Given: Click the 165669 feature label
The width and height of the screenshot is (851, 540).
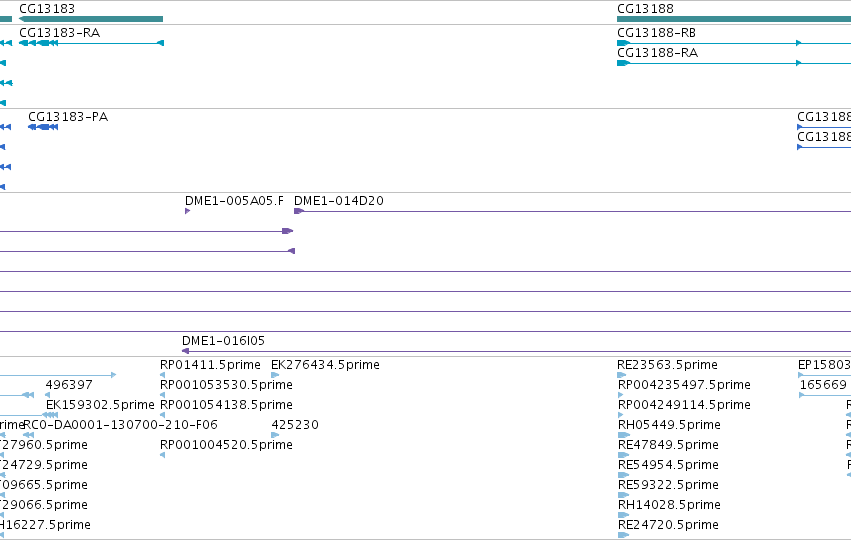Looking at the screenshot, I should pos(823,385).
